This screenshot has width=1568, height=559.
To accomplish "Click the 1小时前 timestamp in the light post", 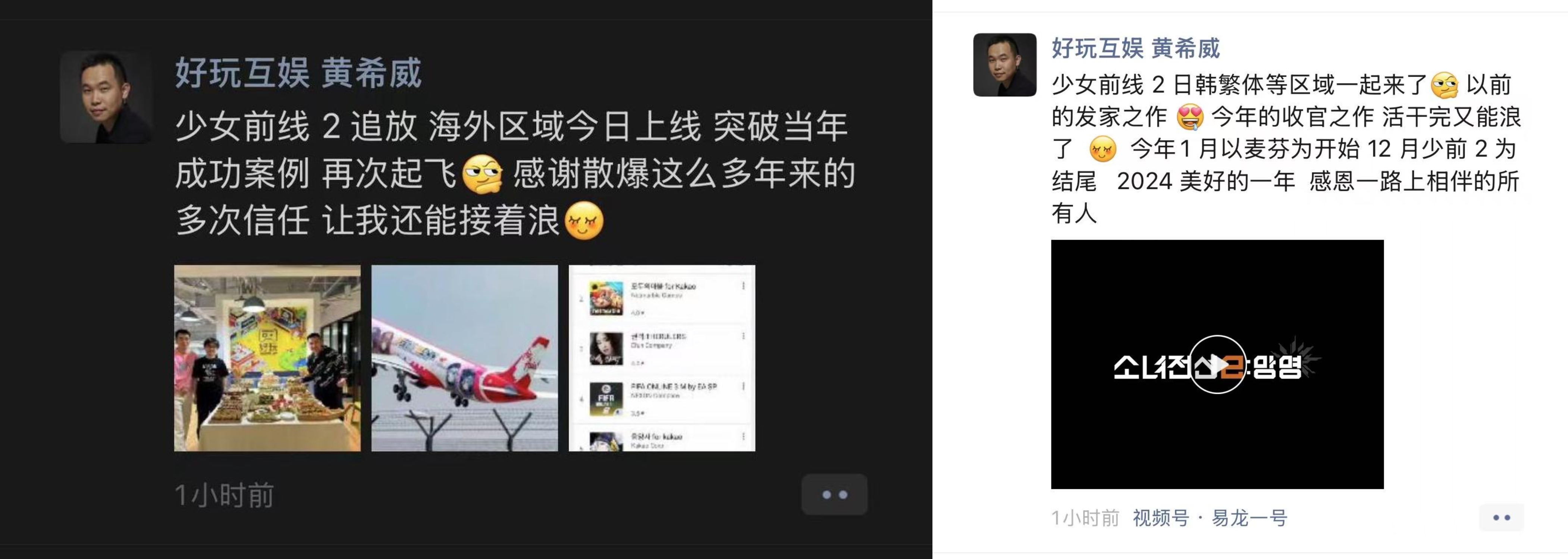I will click(1085, 518).
